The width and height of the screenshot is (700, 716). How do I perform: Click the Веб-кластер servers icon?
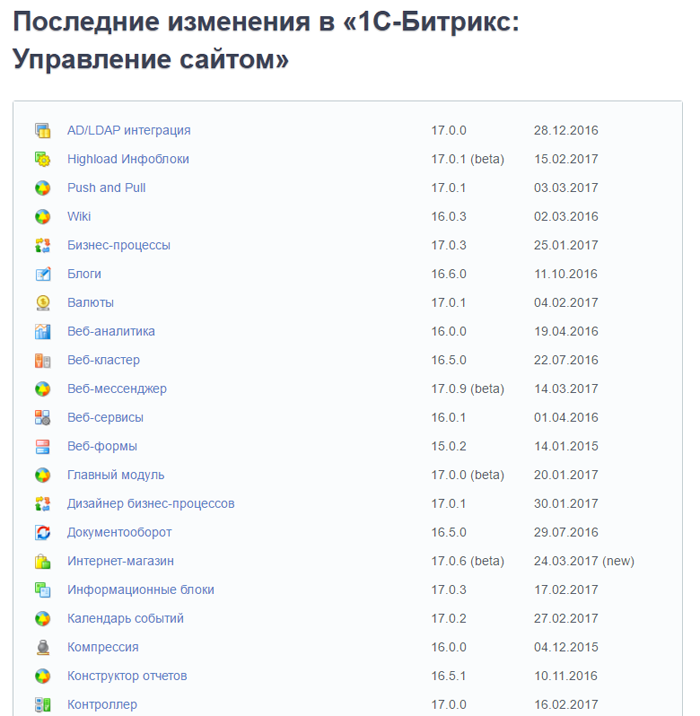(43, 361)
